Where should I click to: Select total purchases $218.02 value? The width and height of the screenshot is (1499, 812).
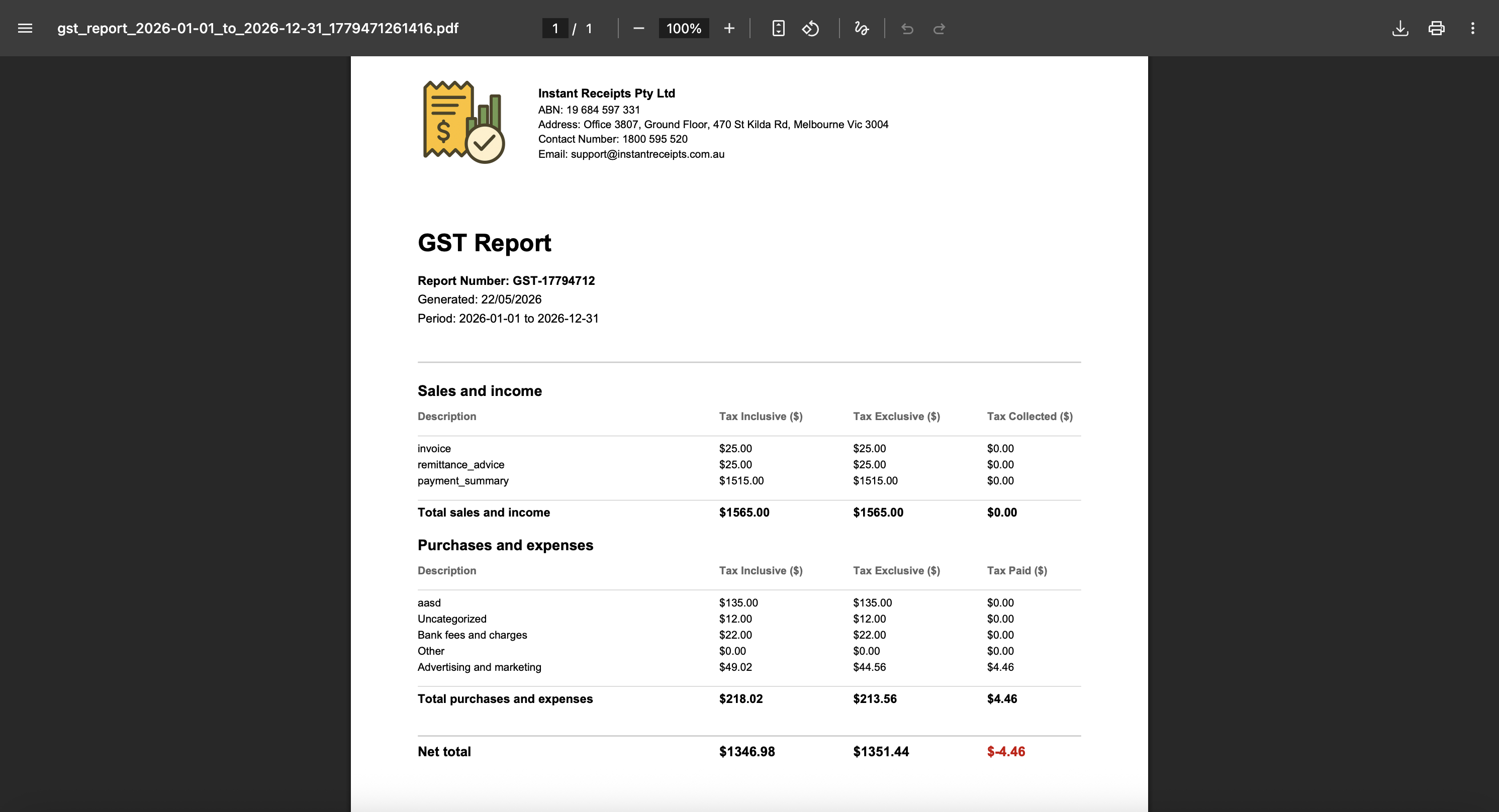click(741, 698)
